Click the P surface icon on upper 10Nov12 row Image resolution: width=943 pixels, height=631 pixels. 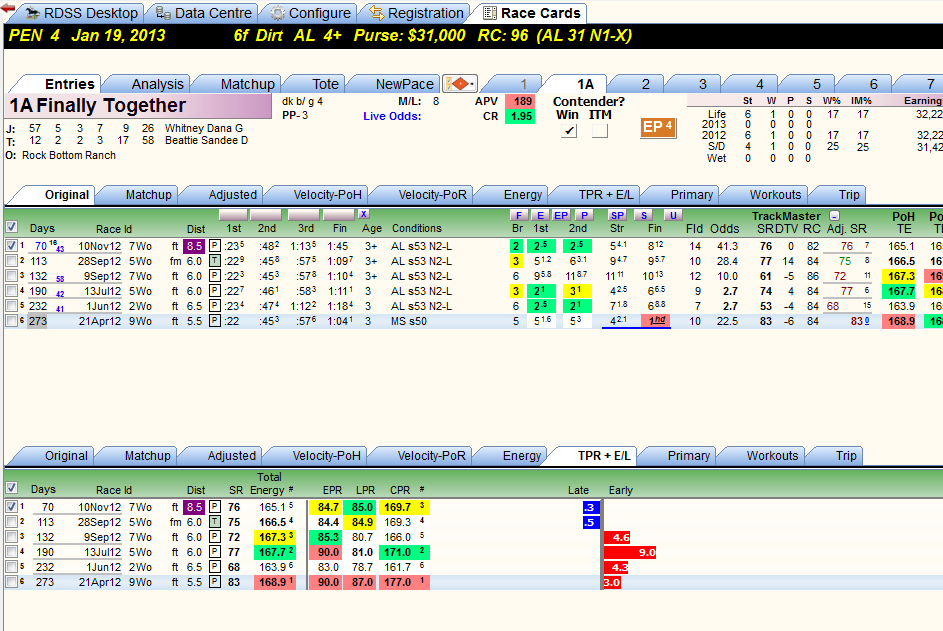click(x=215, y=246)
